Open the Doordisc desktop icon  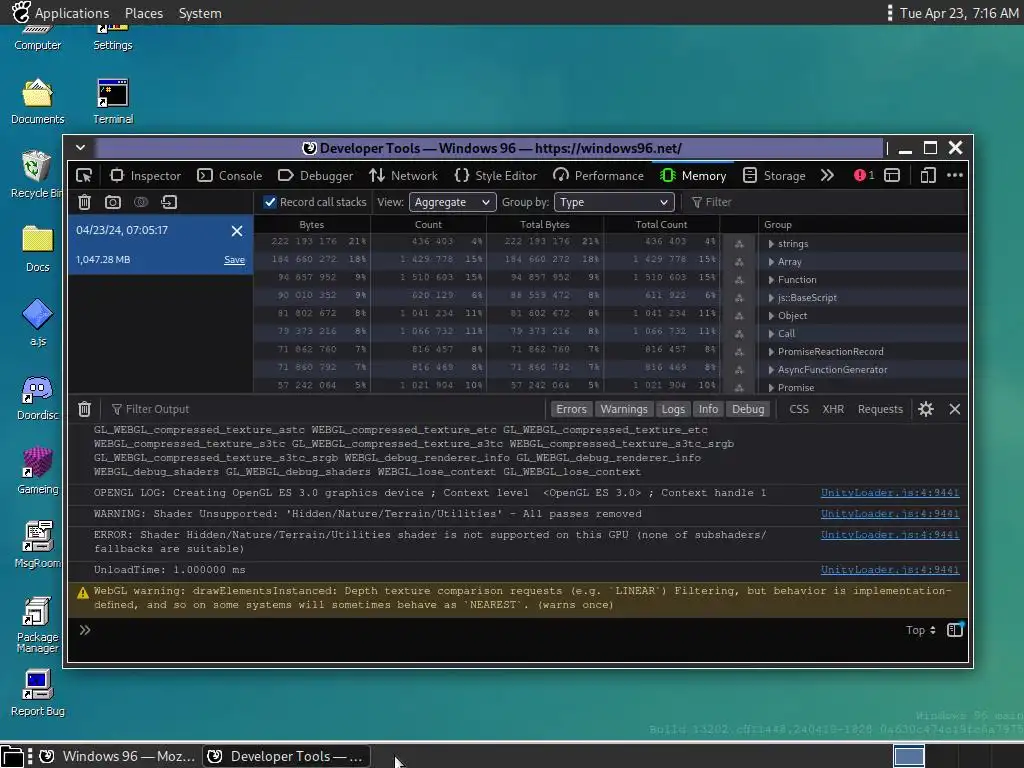click(x=37, y=398)
